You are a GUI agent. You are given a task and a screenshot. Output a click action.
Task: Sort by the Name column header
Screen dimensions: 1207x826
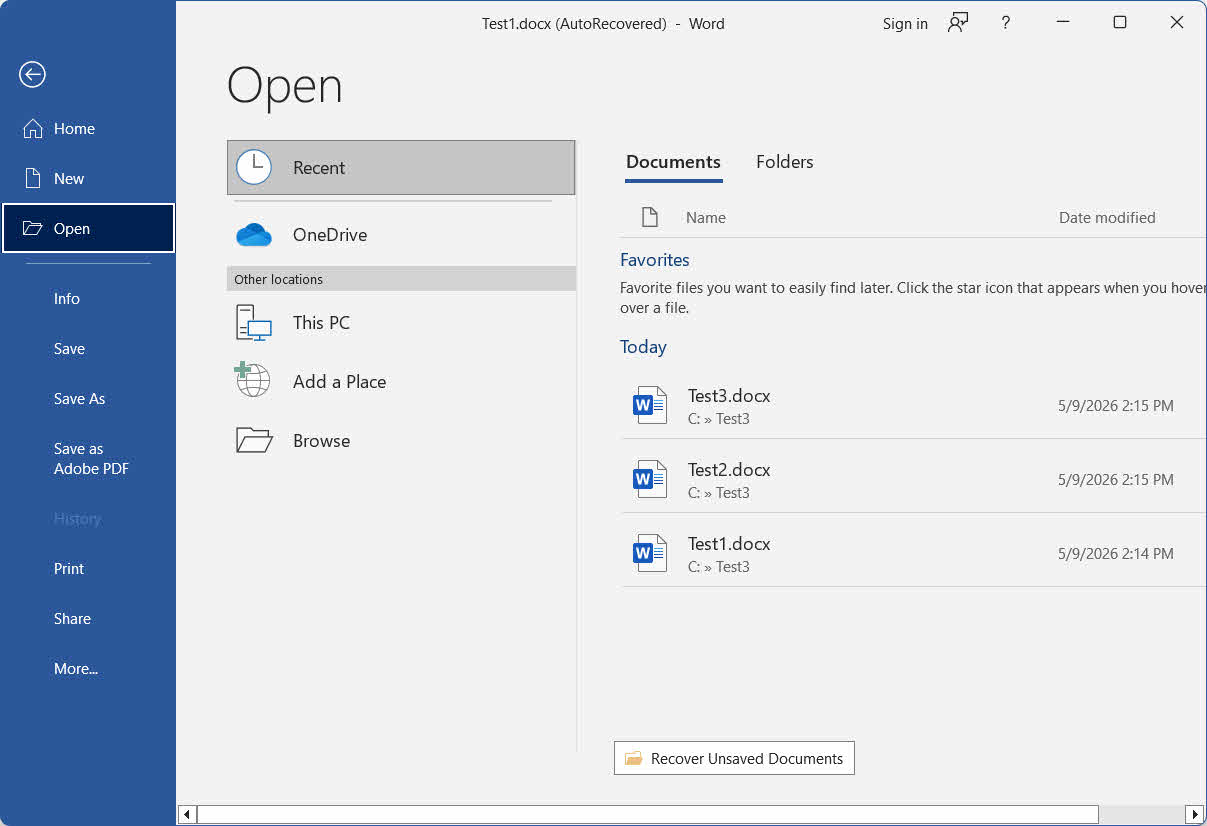point(706,217)
